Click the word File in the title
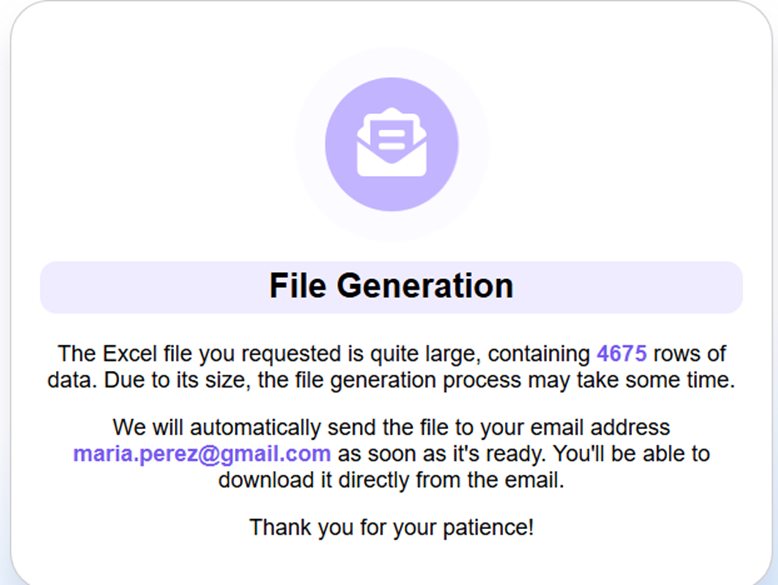 coord(298,286)
